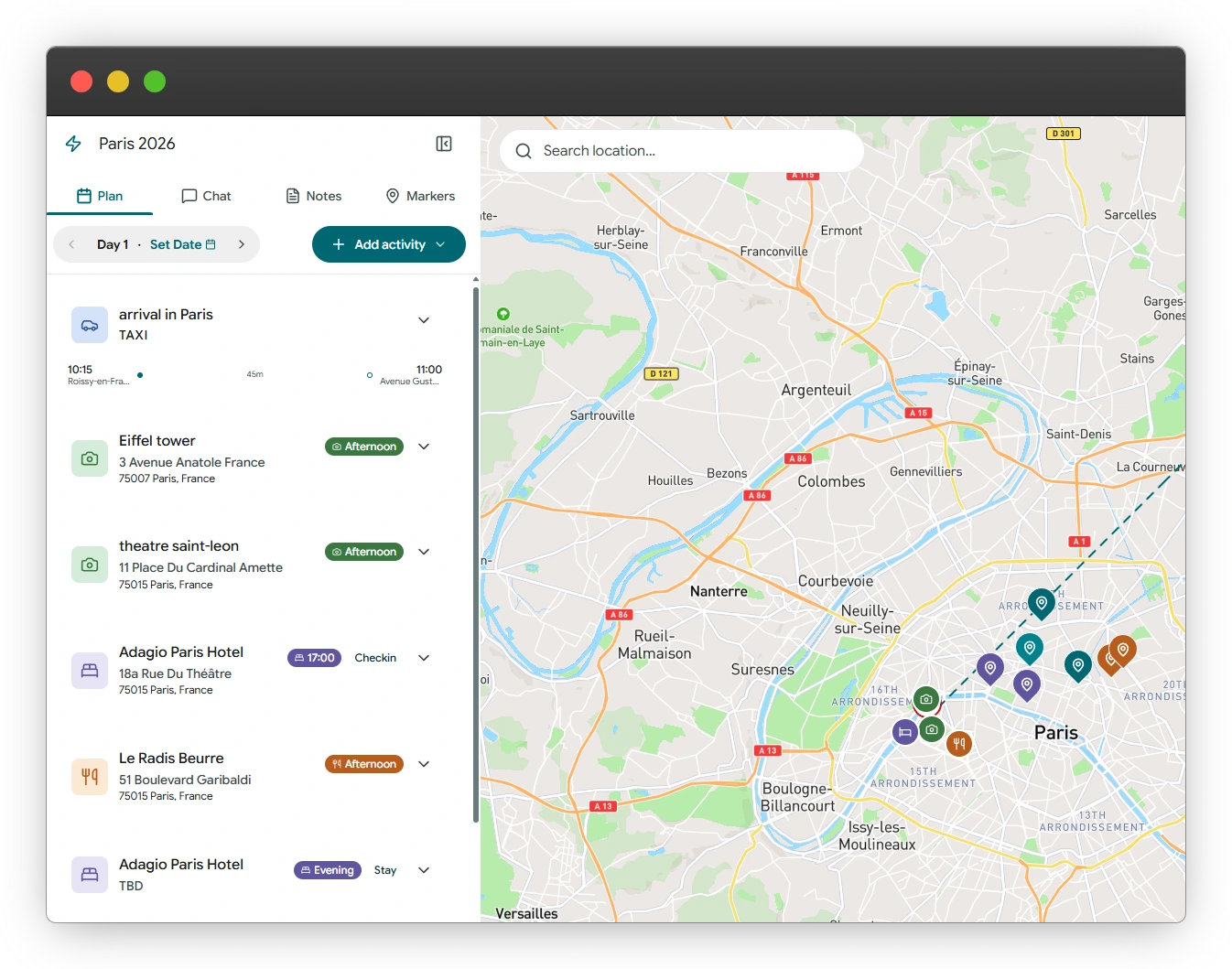Click the lightning bolt app logo
The height and width of the screenshot is (969, 1232).
click(x=73, y=144)
